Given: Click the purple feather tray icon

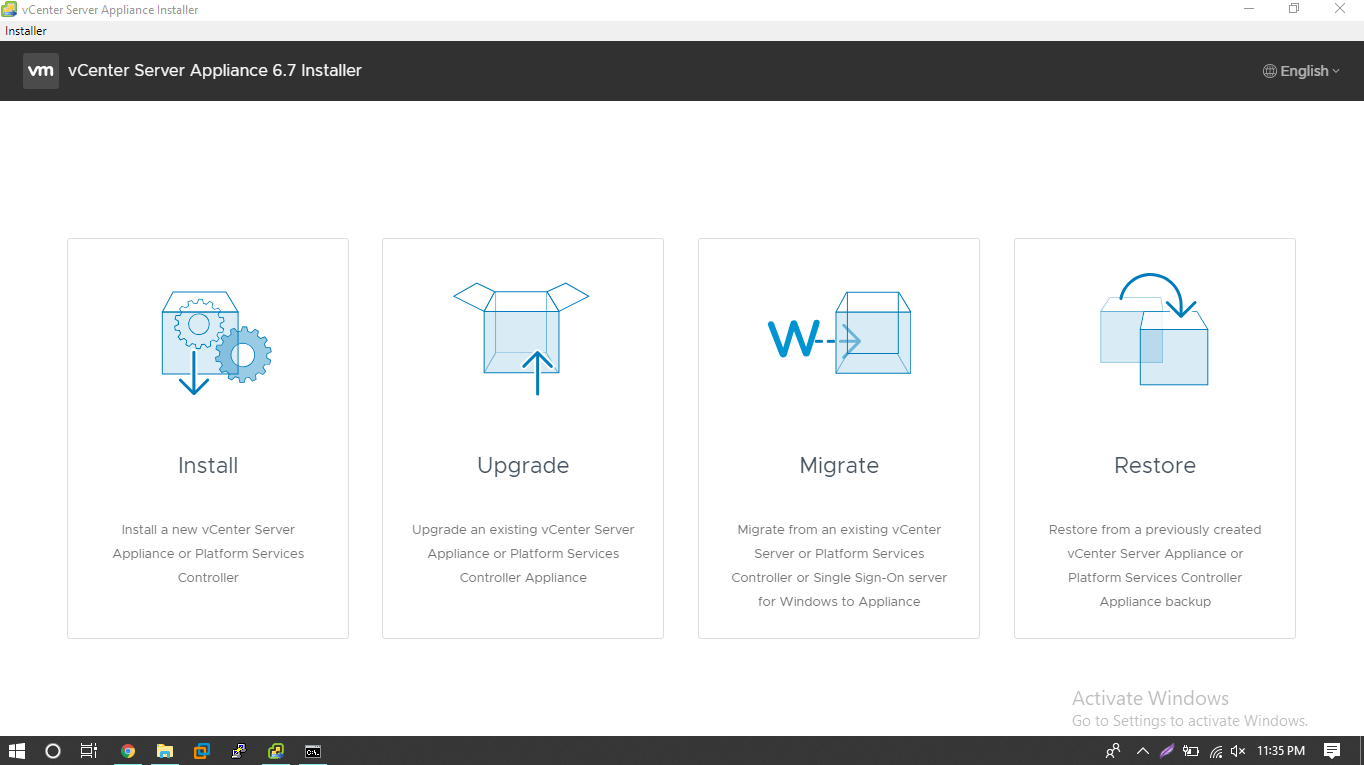Looking at the screenshot, I should click(x=1167, y=751).
